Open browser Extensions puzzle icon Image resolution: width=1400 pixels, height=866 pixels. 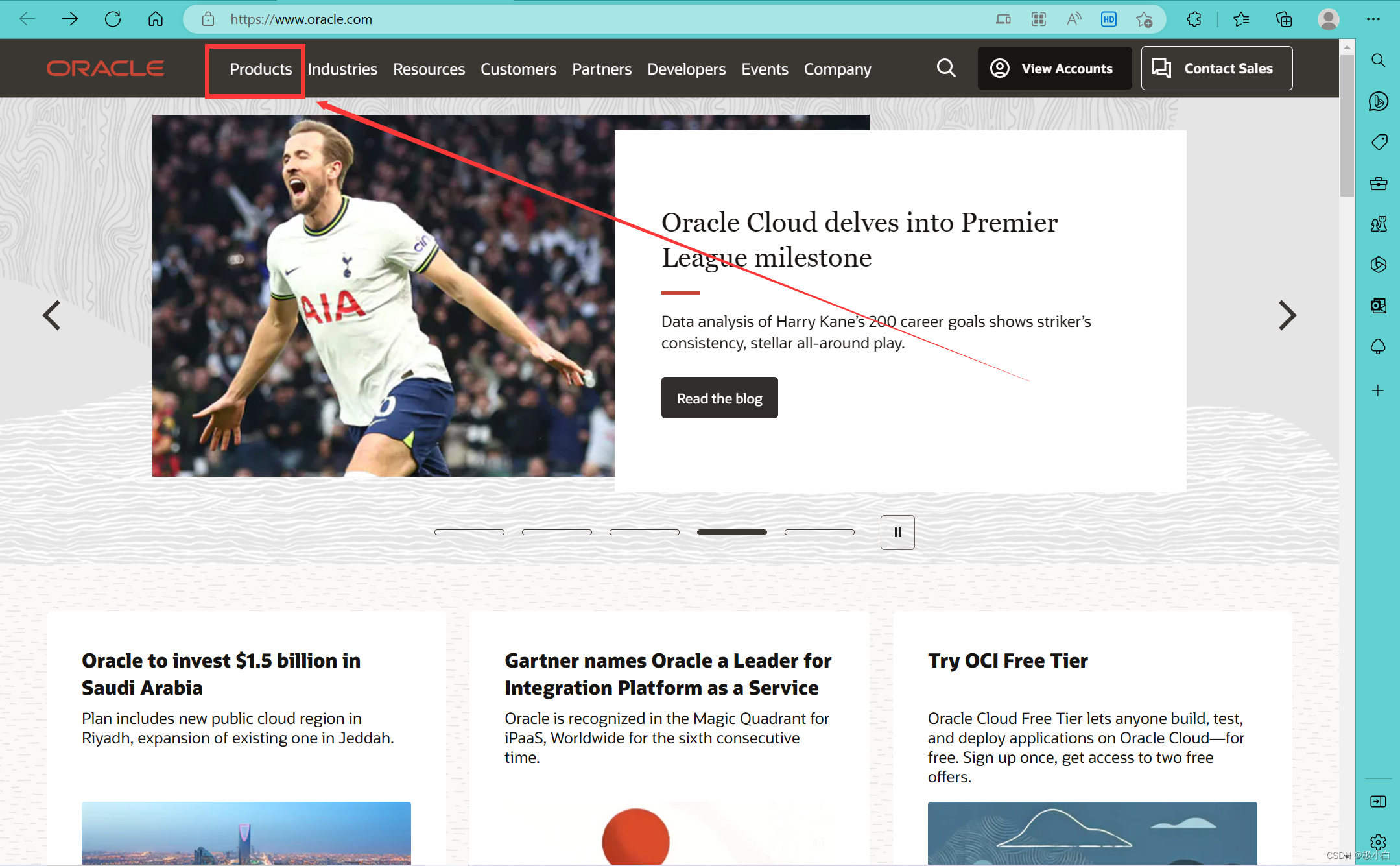(x=1194, y=19)
